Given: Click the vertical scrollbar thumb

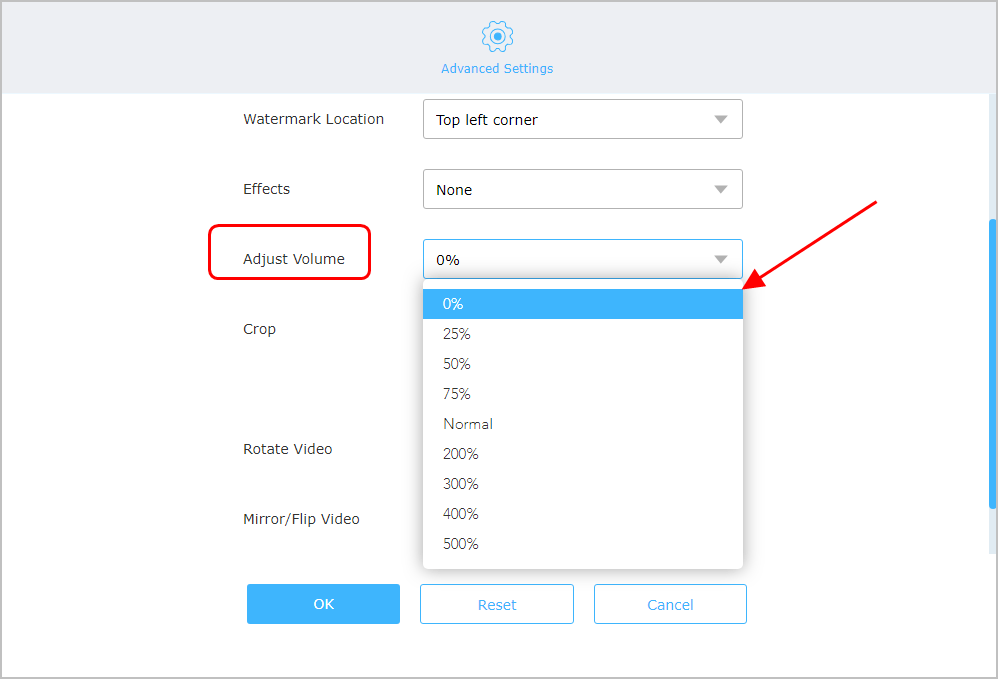Looking at the screenshot, I should (x=992, y=385).
